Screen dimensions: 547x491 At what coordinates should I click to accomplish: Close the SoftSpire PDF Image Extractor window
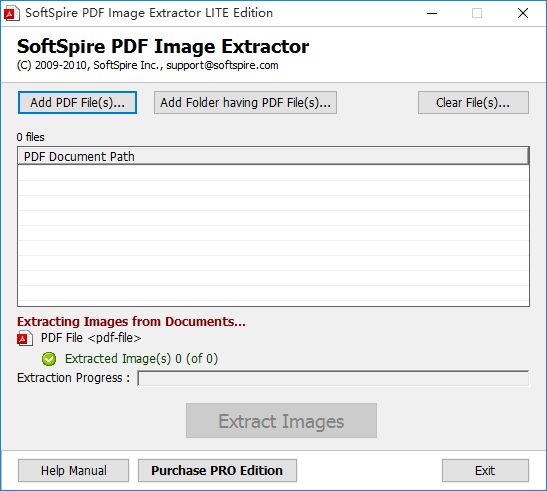[x=523, y=13]
